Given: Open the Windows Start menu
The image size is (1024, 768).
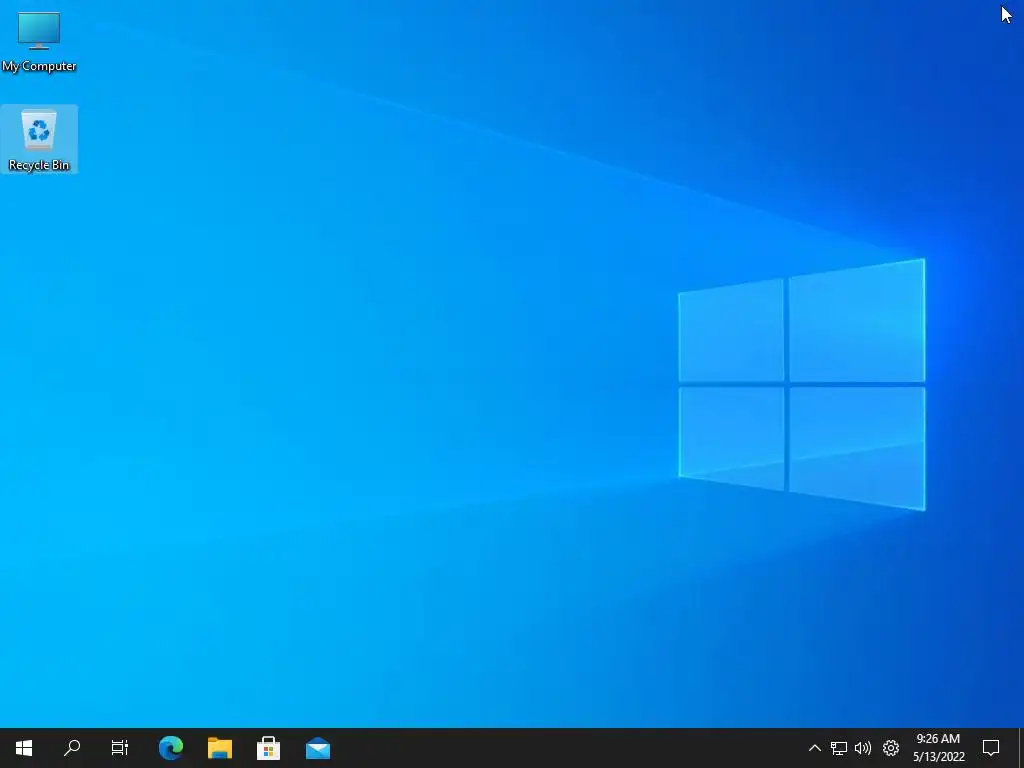Looking at the screenshot, I should 24,748.
